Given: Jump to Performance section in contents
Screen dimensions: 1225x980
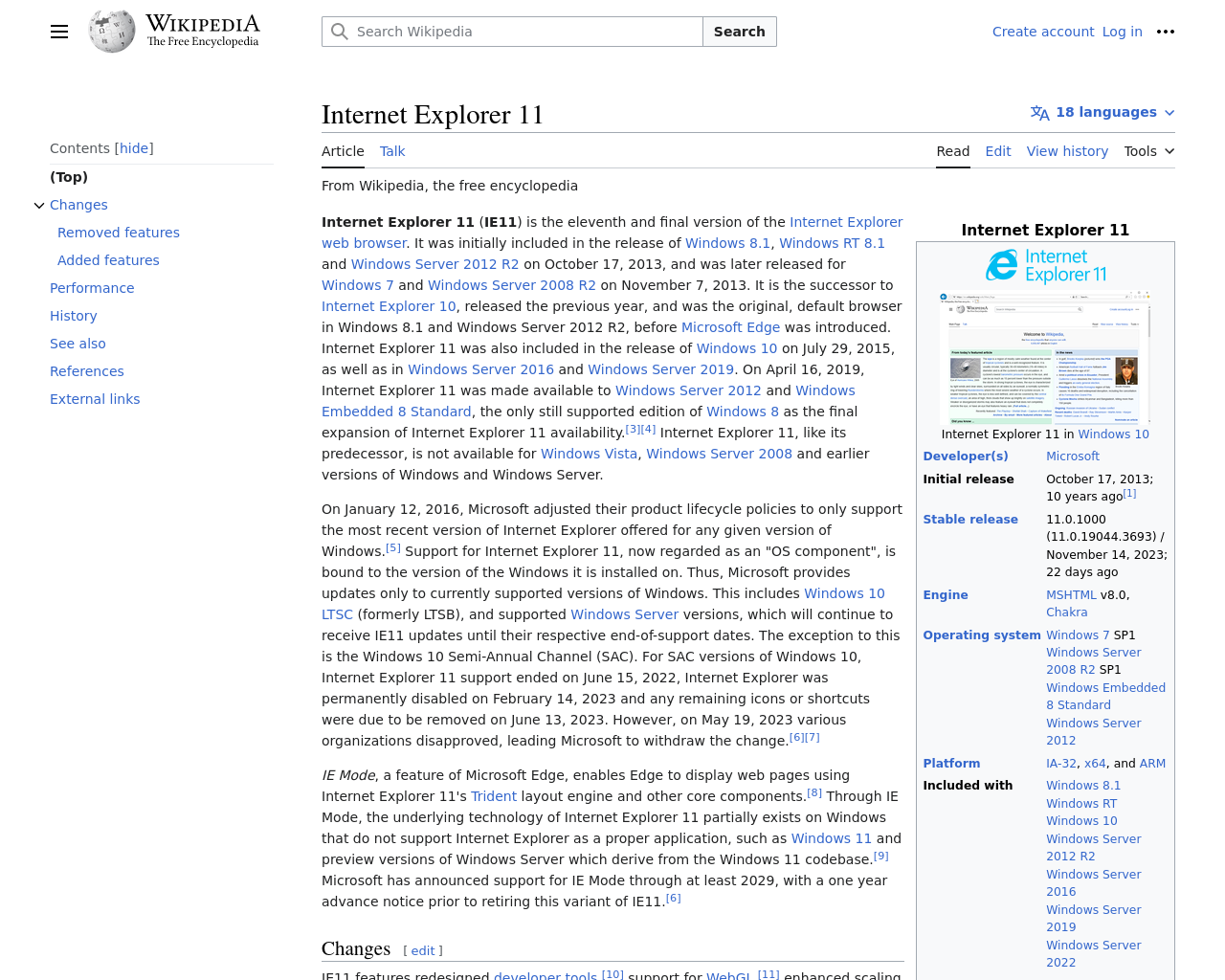Looking at the screenshot, I should coord(92,288).
